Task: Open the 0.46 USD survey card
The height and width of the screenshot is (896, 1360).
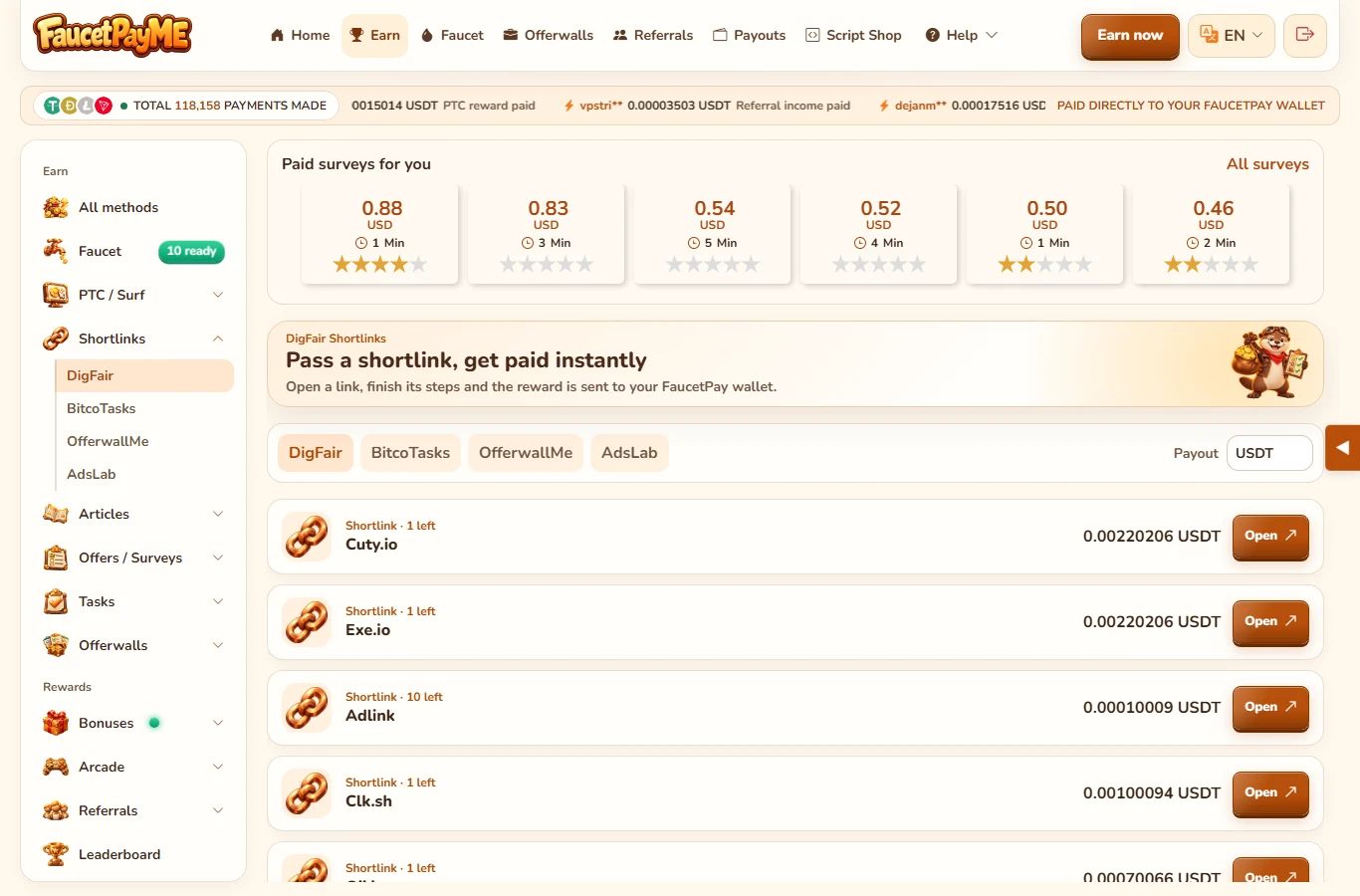Action: (x=1212, y=235)
